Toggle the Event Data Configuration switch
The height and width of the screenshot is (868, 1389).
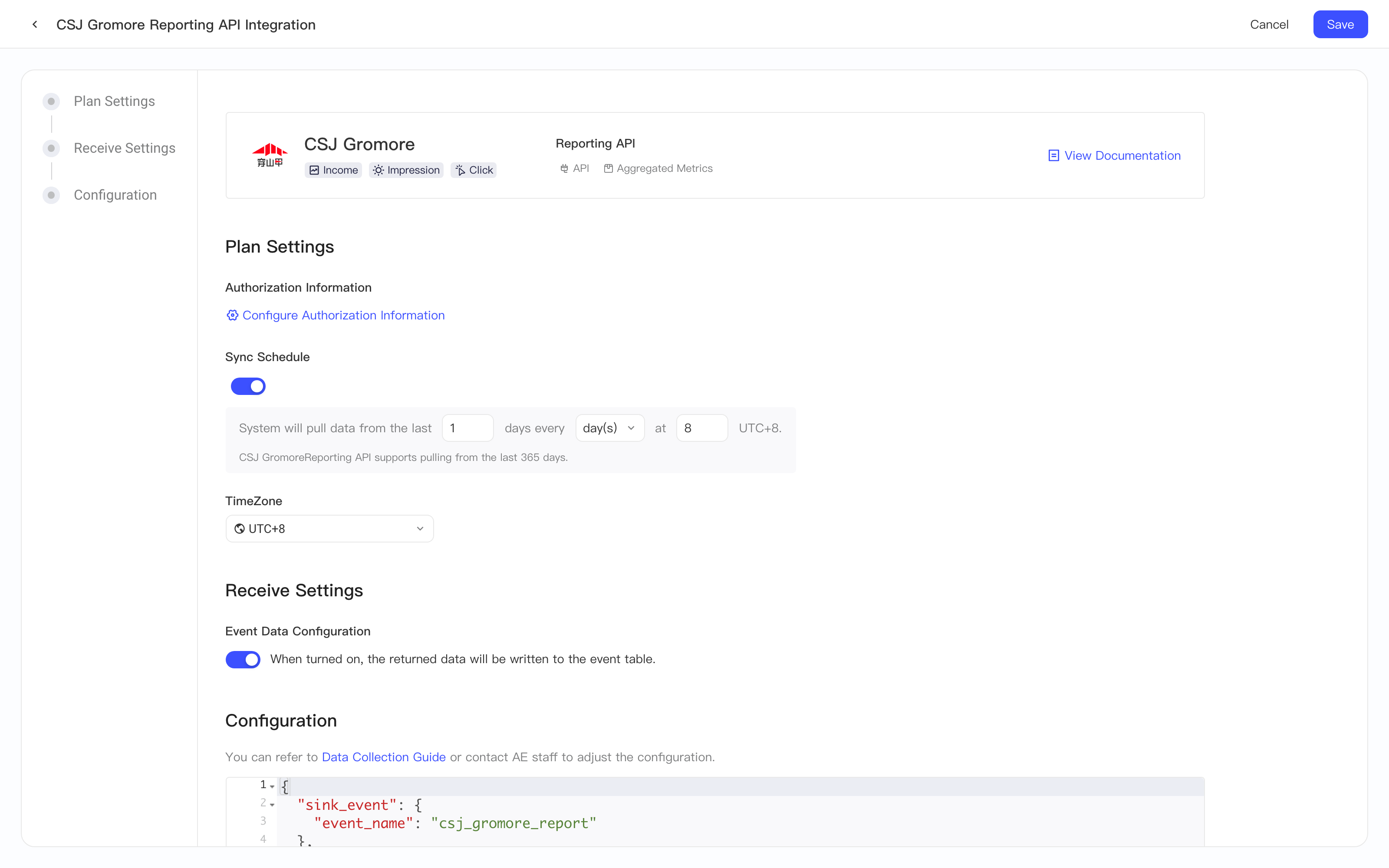[x=243, y=660]
